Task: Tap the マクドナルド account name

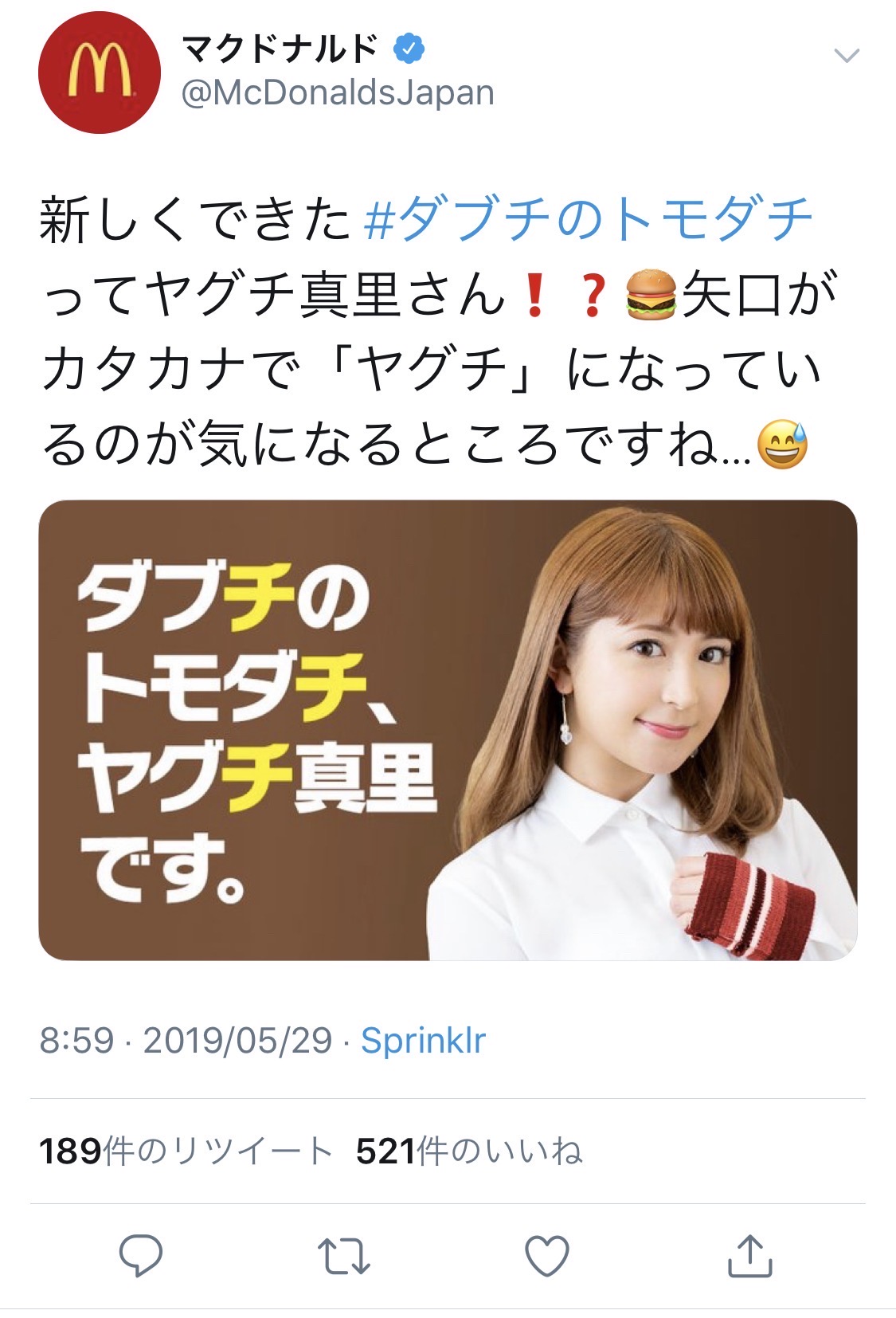Action: pyautogui.click(x=281, y=49)
